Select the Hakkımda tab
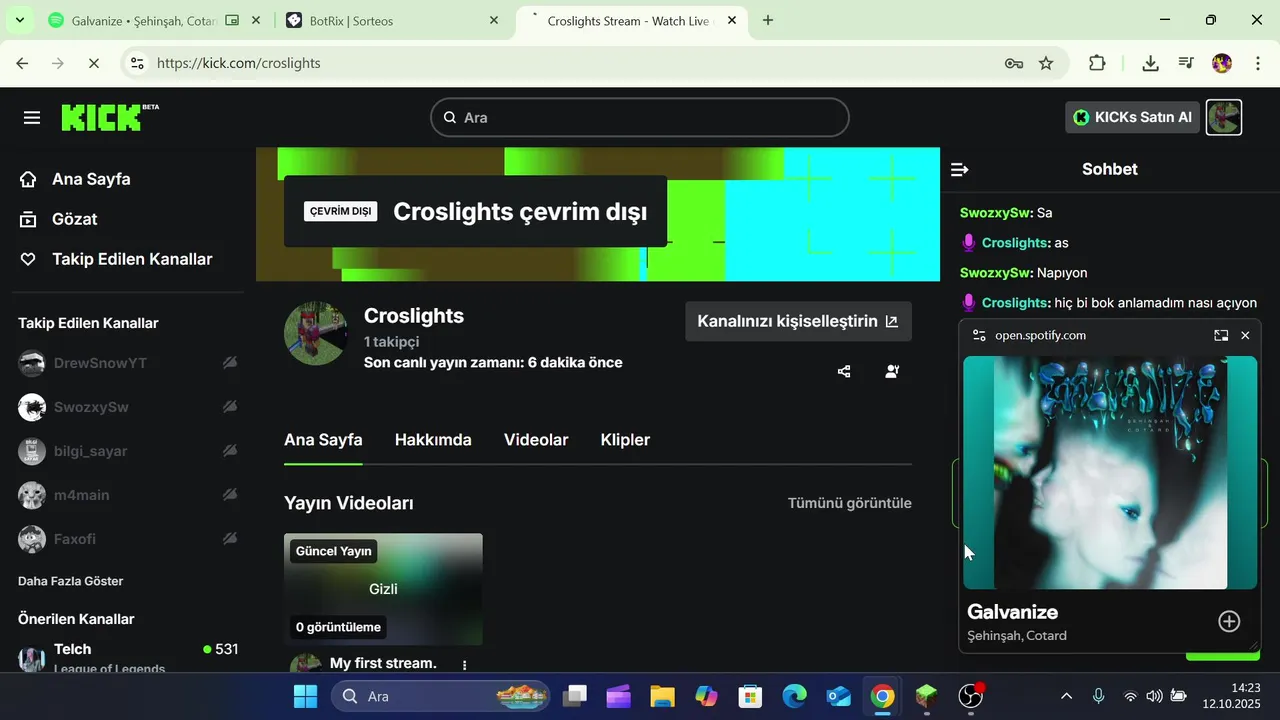 [x=433, y=440]
